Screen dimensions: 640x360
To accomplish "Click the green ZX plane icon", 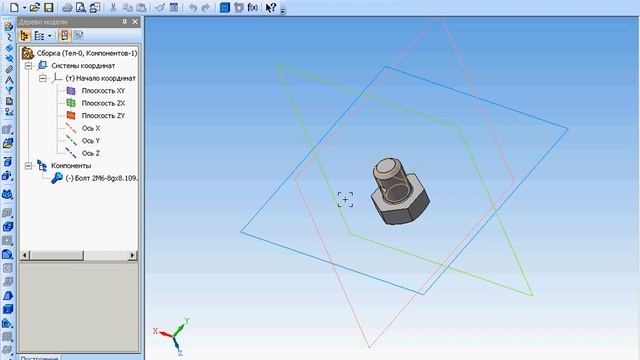I will click(71, 103).
